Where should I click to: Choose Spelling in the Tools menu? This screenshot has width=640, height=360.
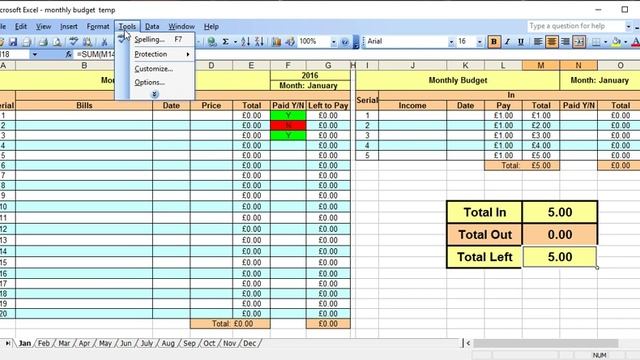[162, 40]
